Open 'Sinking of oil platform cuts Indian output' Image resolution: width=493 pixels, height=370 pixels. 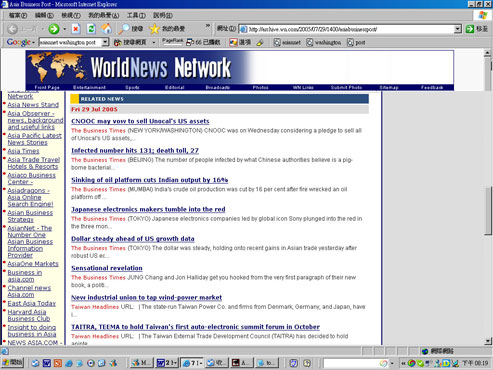coord(149,180)
